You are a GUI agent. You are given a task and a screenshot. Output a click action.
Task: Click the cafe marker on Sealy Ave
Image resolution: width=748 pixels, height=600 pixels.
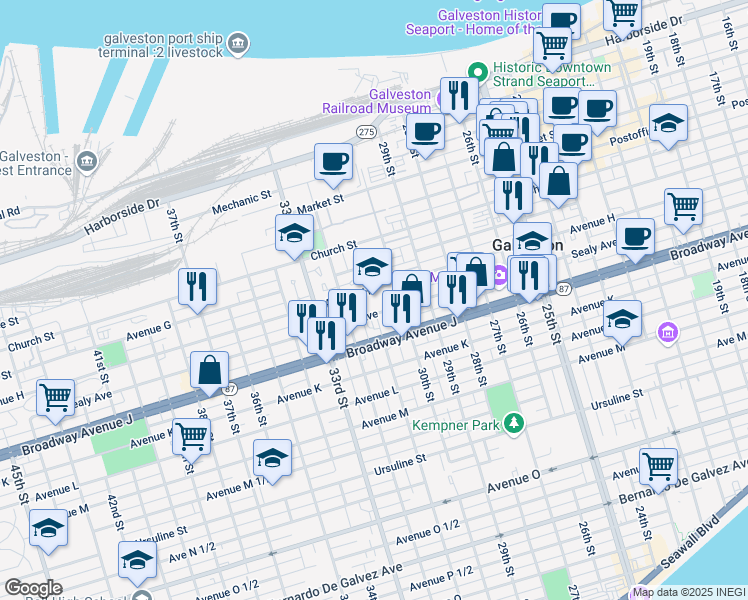(x=635, y=241)
